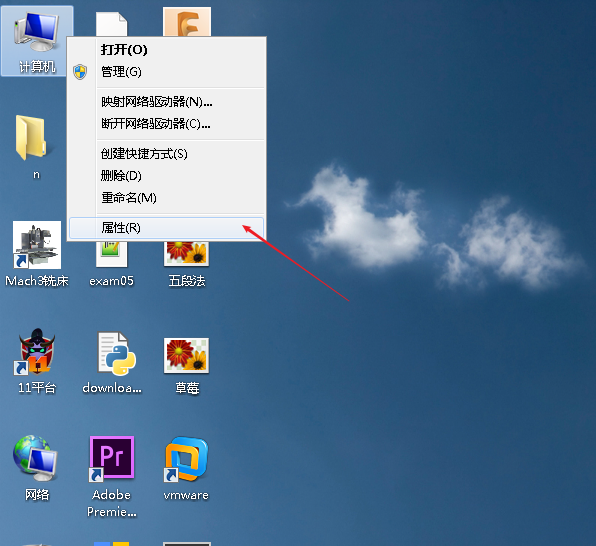The width and height of the screenshot is (596, 546).
Task: Select the orange F application icon
Action: tap(187, 22)
